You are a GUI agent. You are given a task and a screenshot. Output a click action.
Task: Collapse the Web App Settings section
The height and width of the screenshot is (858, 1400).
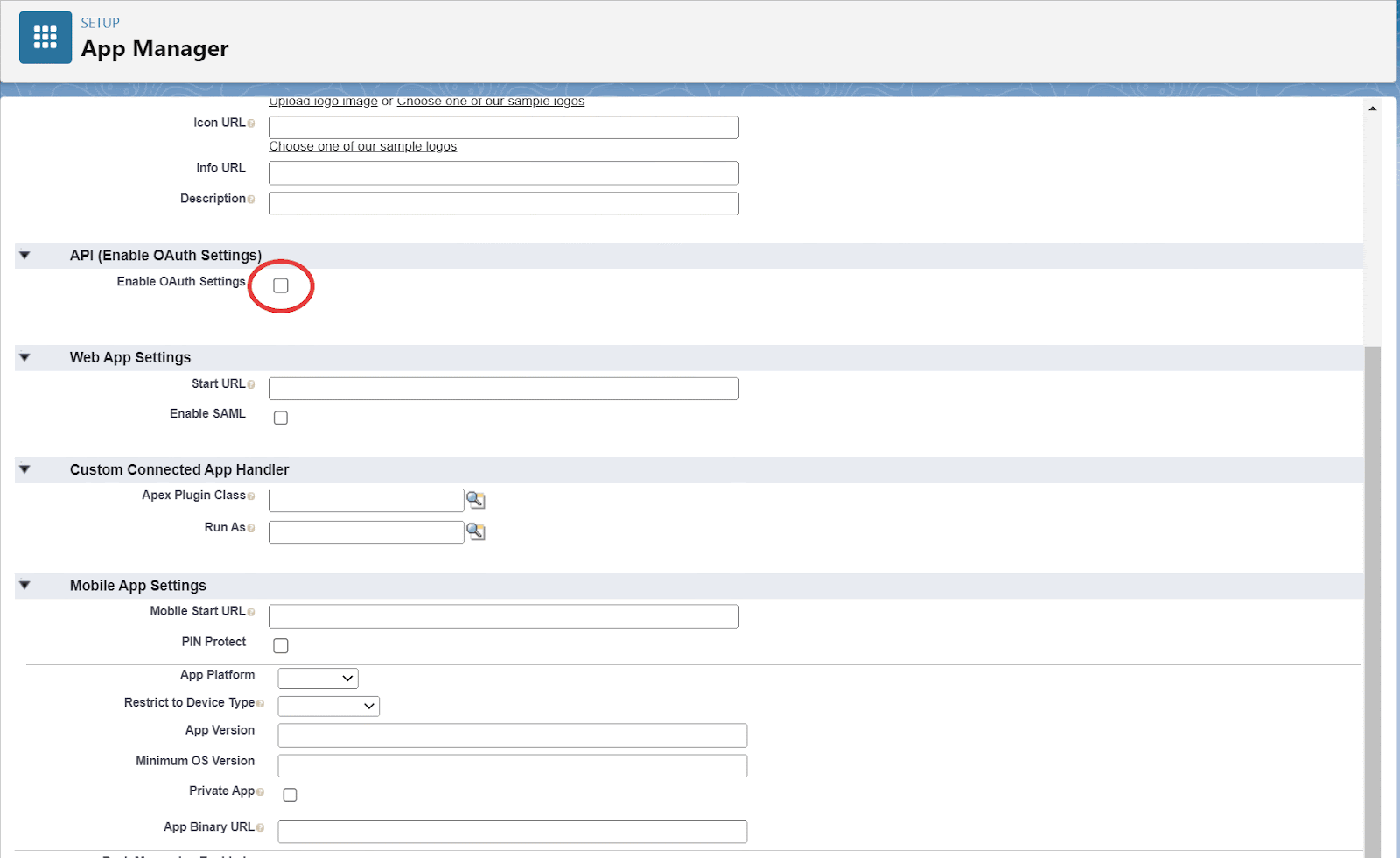click(x=24, y=357)
